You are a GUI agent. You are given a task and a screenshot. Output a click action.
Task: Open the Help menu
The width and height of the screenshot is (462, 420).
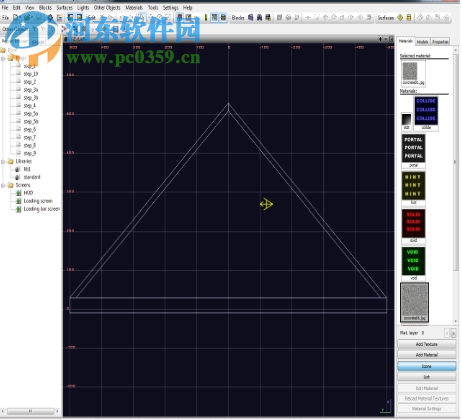(x=188, y=7)
